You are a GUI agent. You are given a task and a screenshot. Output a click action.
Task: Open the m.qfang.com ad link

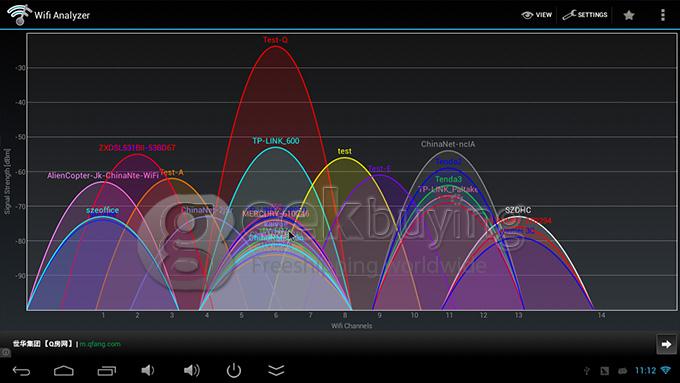[x=100, y=344]
